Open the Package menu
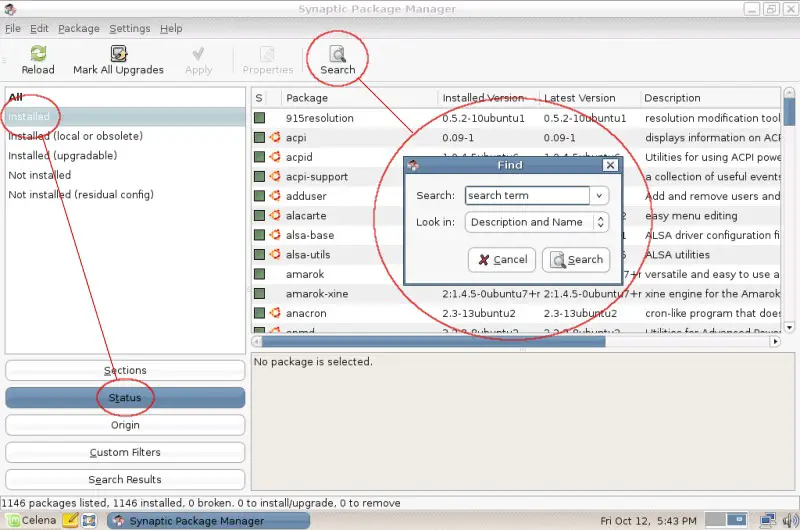The image size is (800, 530). [x=79, y=29]
